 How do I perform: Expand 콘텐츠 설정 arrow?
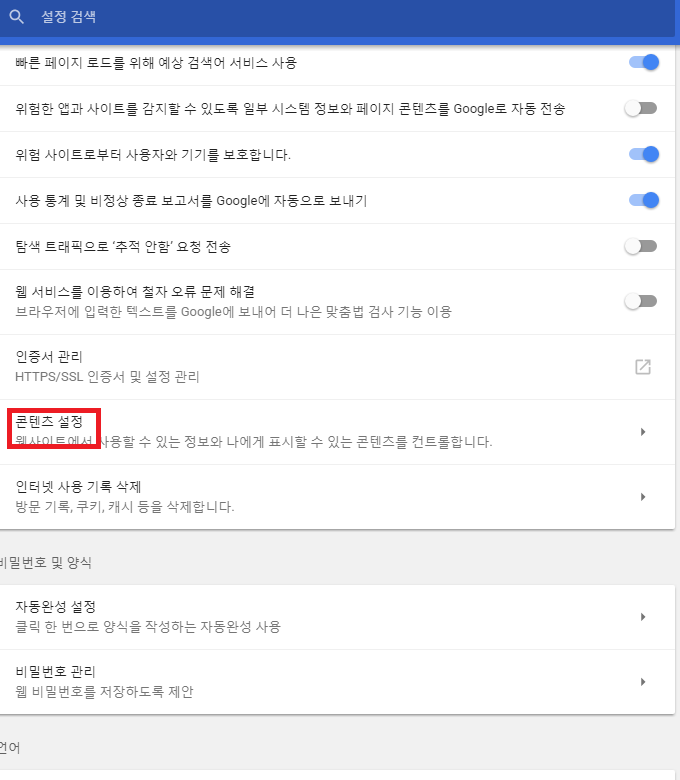(643, 432)
